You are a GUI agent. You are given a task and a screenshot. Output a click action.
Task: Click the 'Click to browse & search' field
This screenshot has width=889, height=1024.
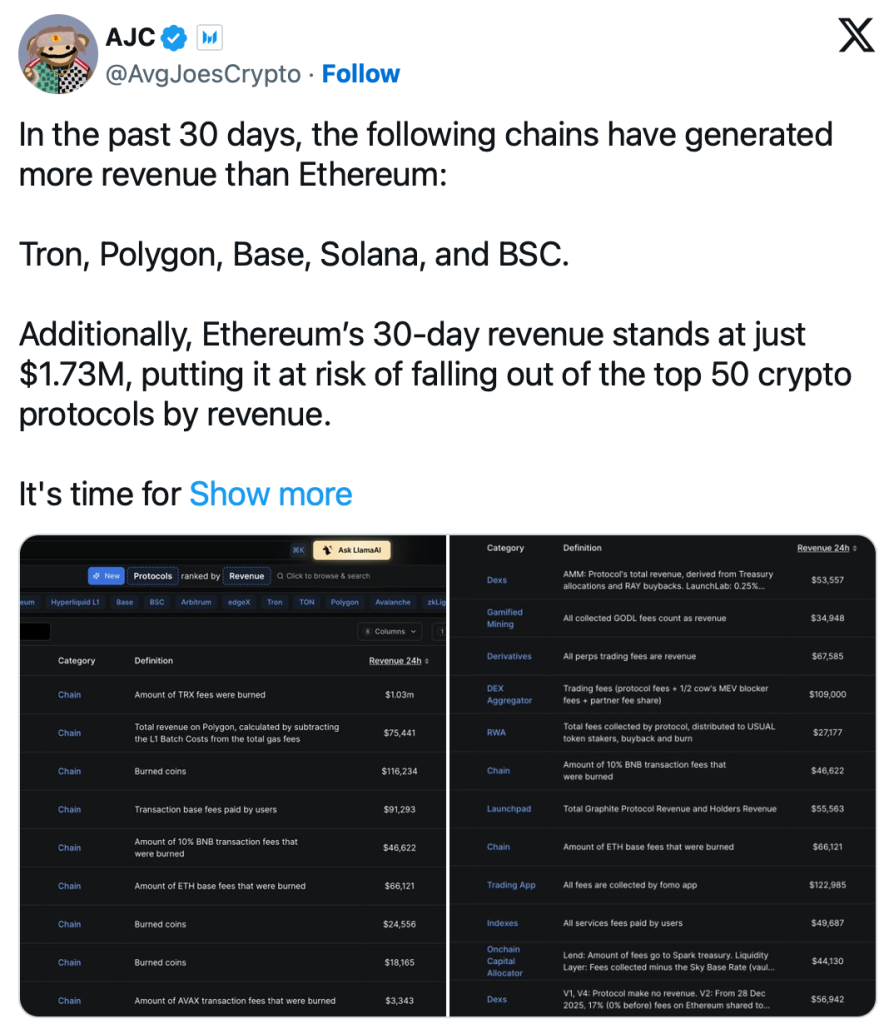[329, 576]
